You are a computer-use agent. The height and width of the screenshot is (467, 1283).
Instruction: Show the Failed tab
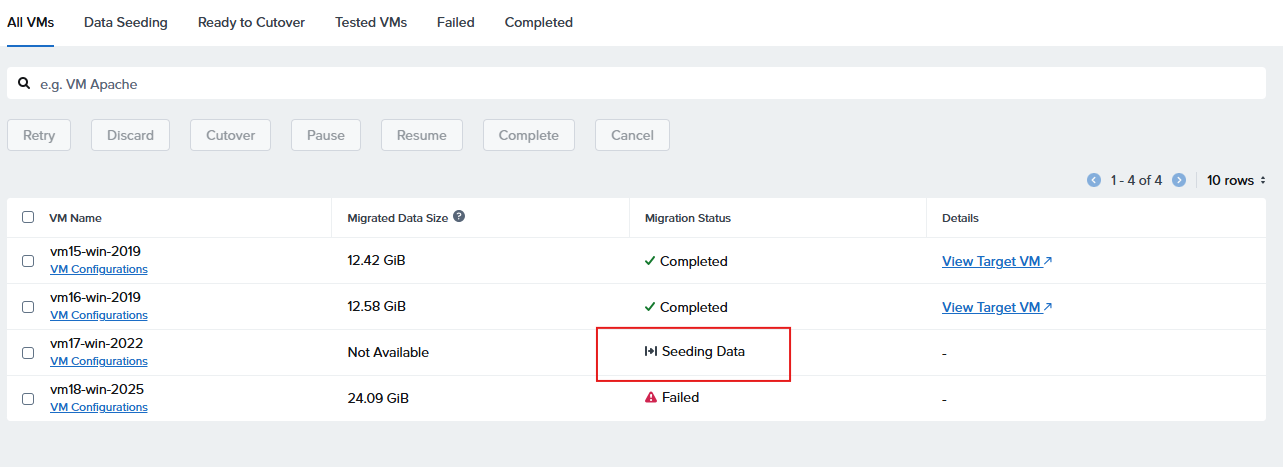coord(455,22)
